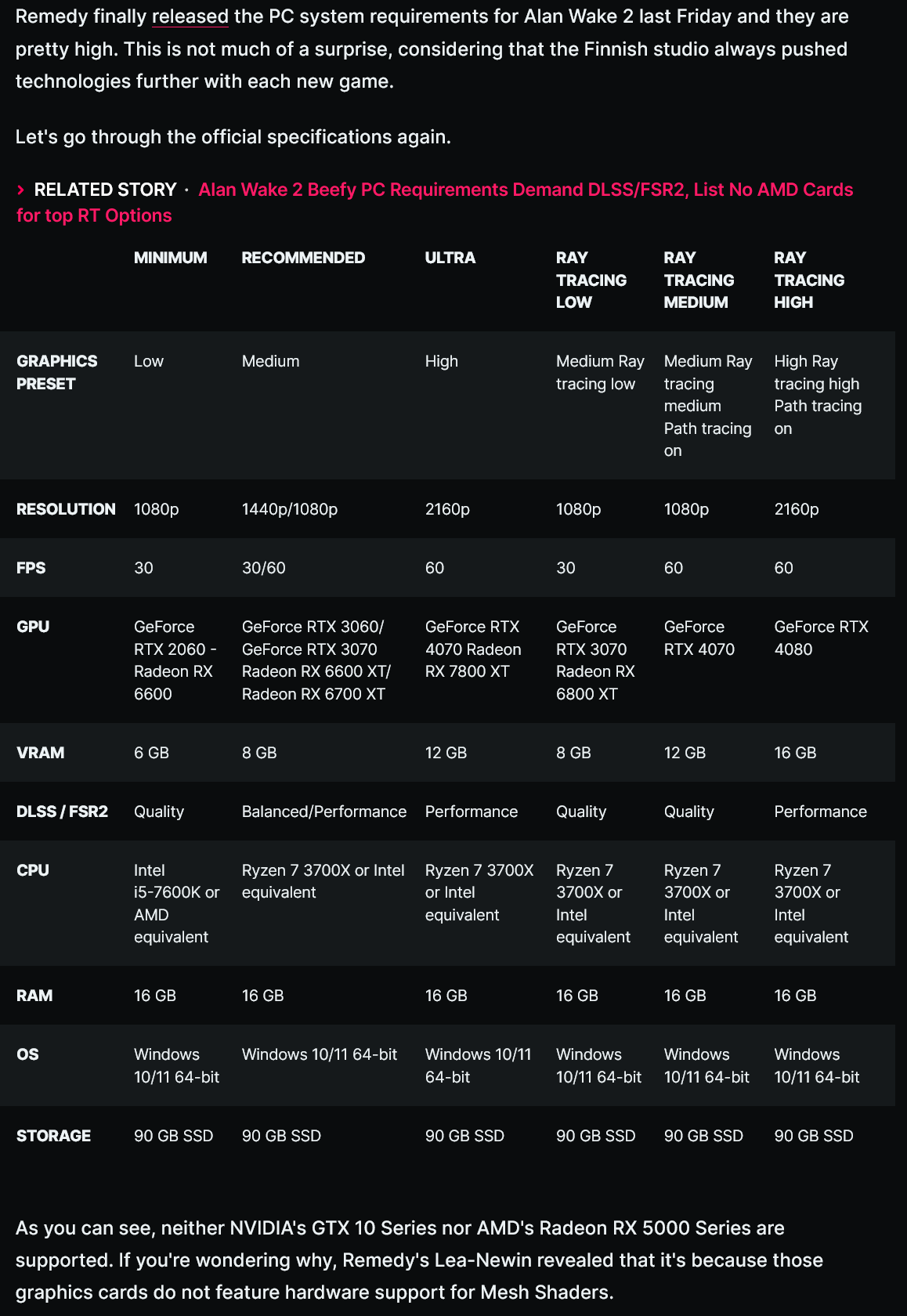Click the RAY TRACING HIGH column header
Screen dimensions: 907x1316
[x=809, y=280]
